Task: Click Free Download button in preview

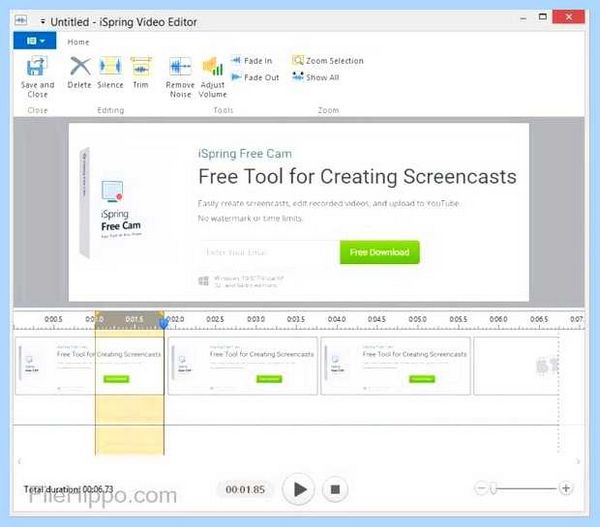Action: (x=379, y=252)
